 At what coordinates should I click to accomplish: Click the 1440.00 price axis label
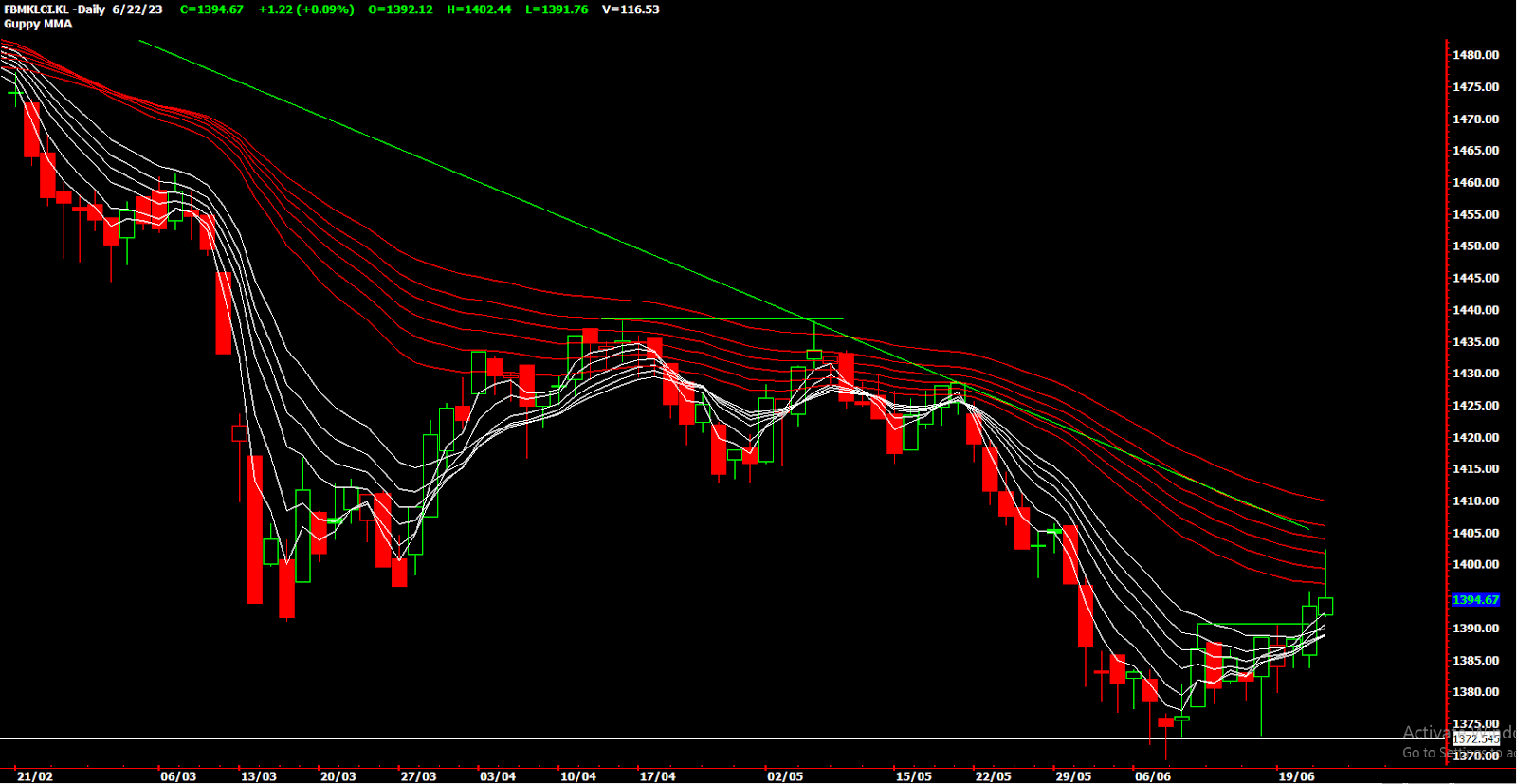1476,310
